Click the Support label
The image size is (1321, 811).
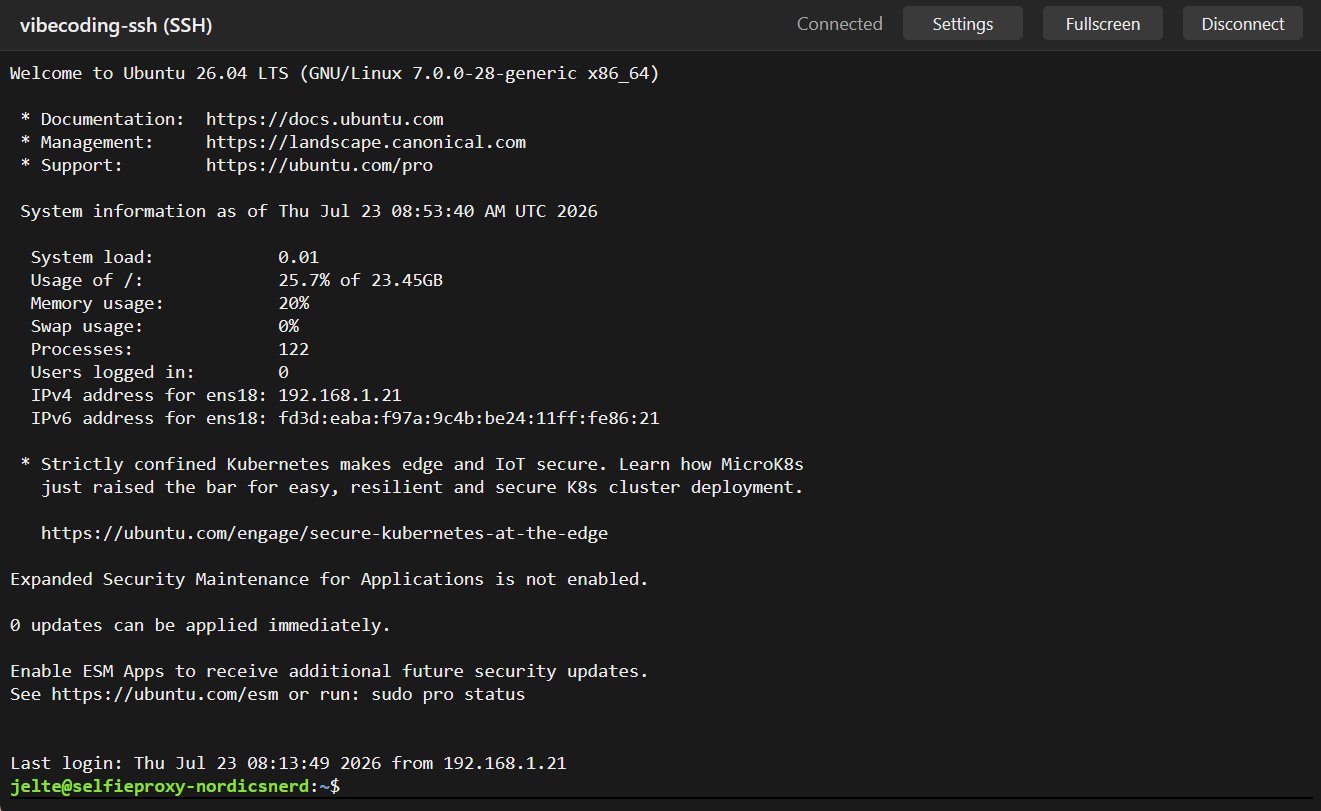pyautogui.click(x=82, y=165)
